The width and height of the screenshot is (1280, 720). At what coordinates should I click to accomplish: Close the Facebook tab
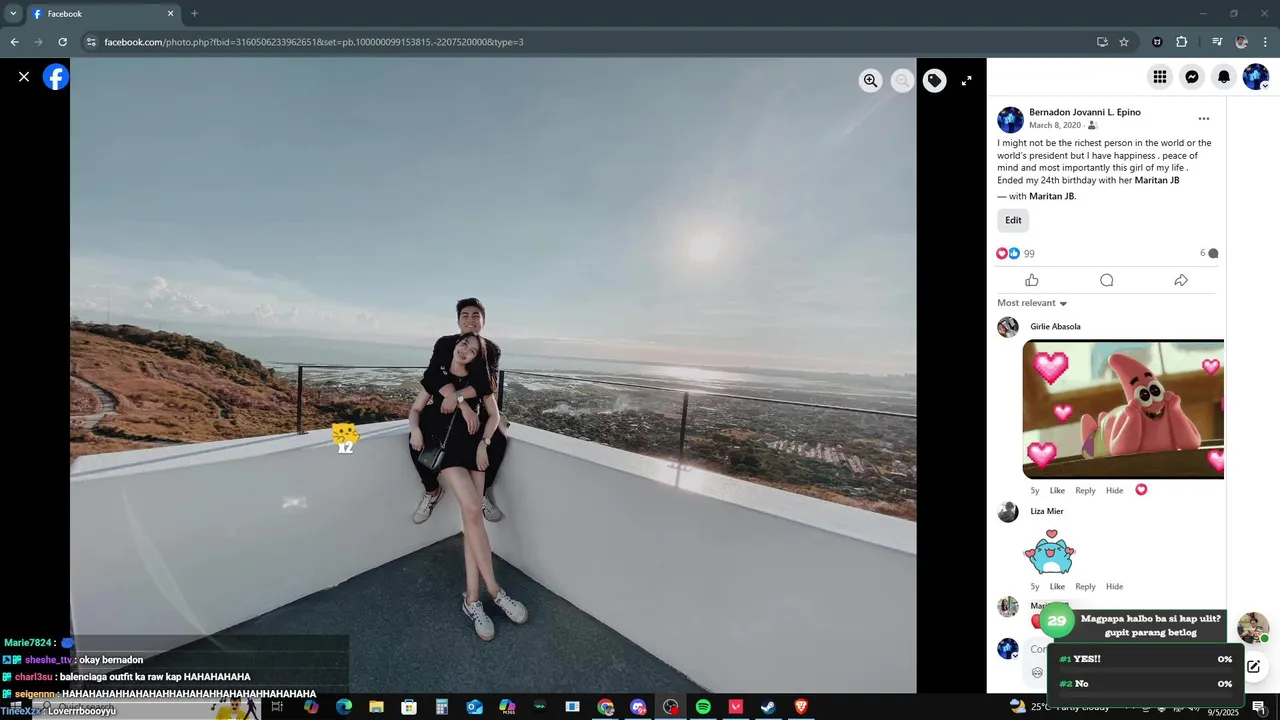(x=170, y=14)
